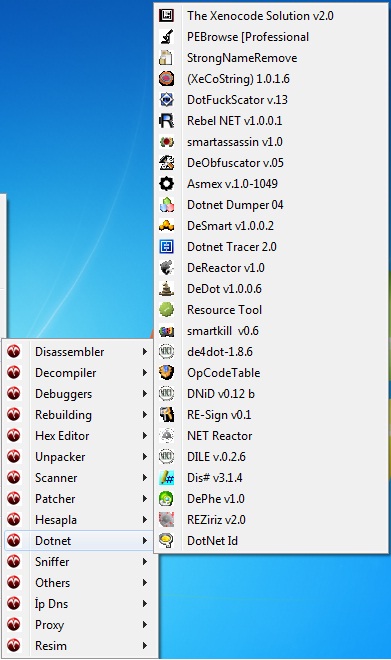Open the Resim menu entry

coord(80,646)
